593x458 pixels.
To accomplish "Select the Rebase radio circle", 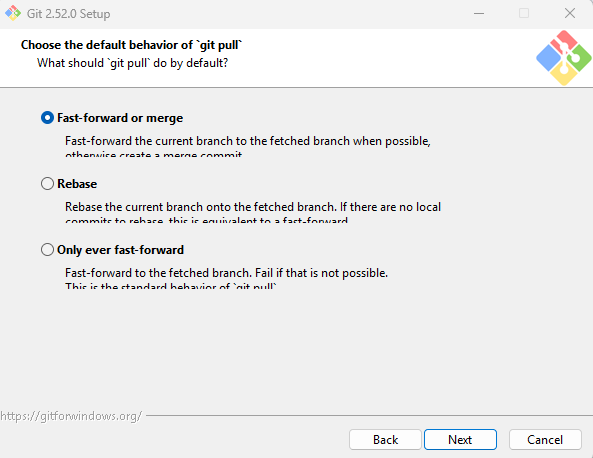I will pyautogui.click(x=47, y=184).
